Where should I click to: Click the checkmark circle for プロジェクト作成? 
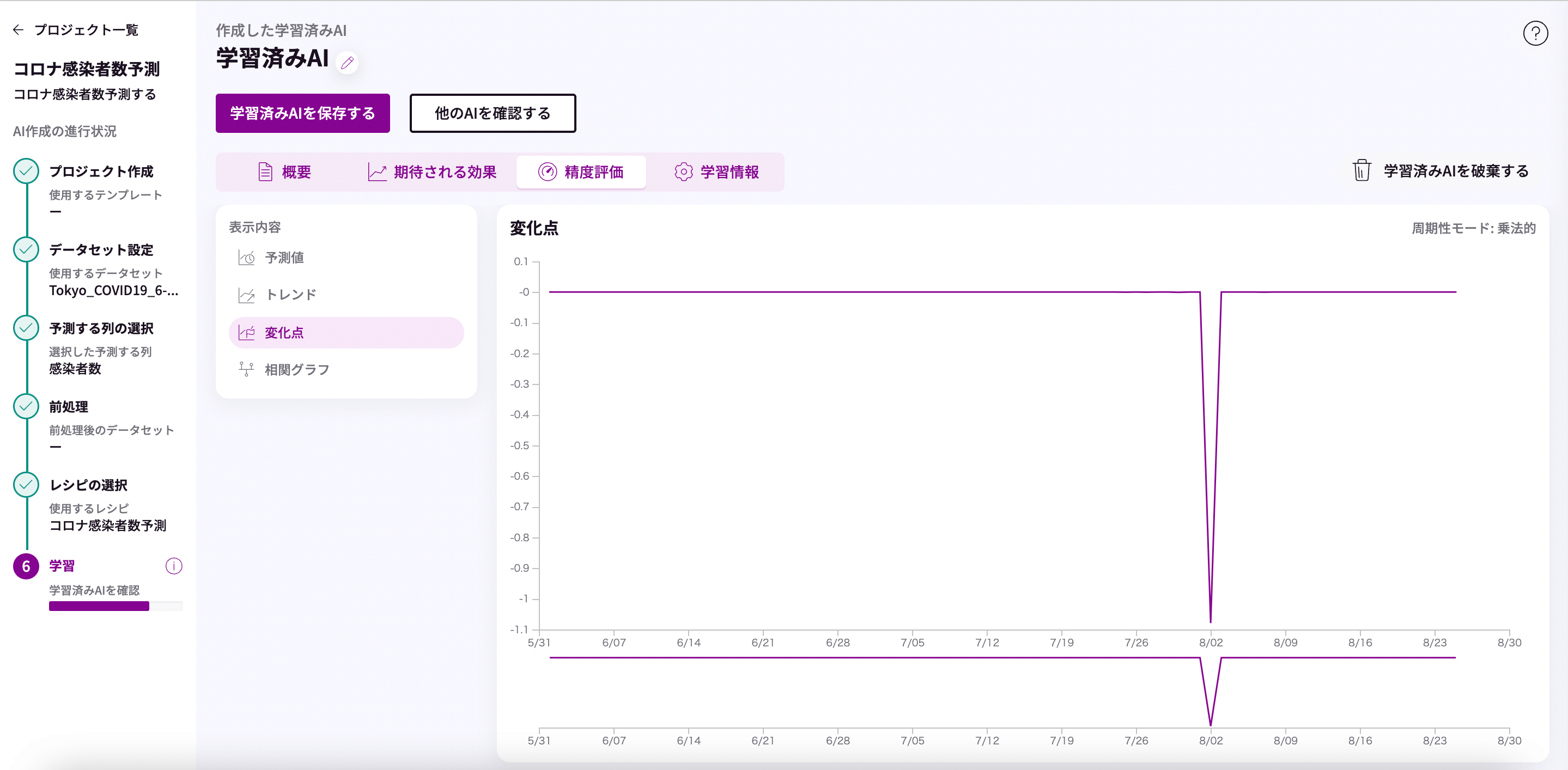point(26,172)
